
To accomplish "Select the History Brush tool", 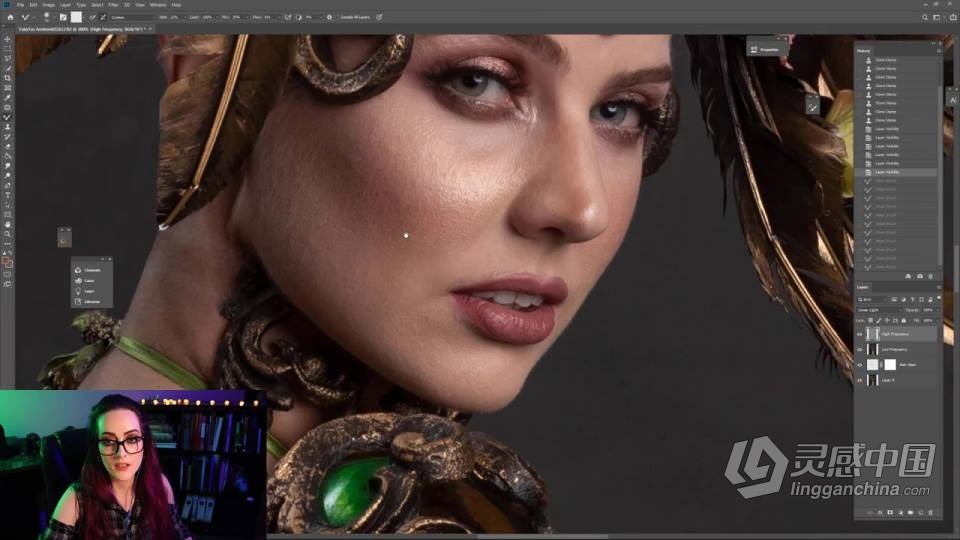I will tap(7, 137).
